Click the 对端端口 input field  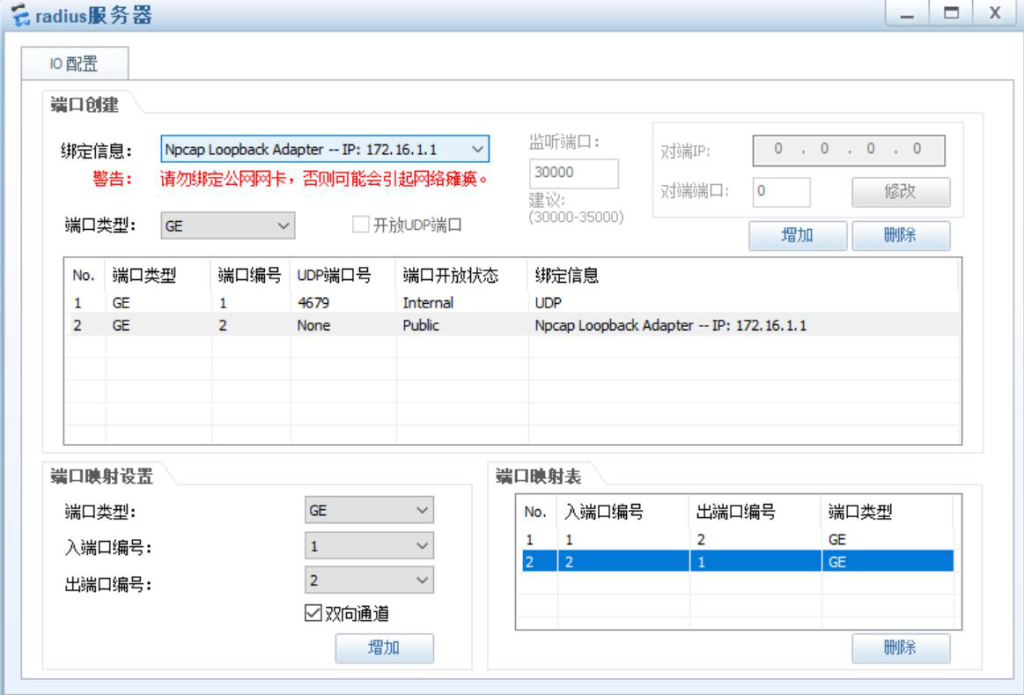coord(781,192)
